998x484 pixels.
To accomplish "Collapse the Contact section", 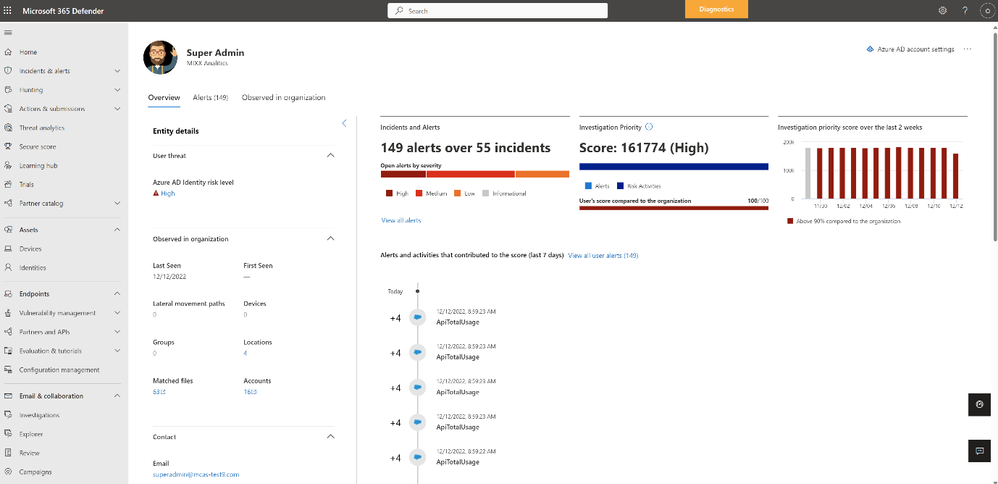I will pos(330,437).
